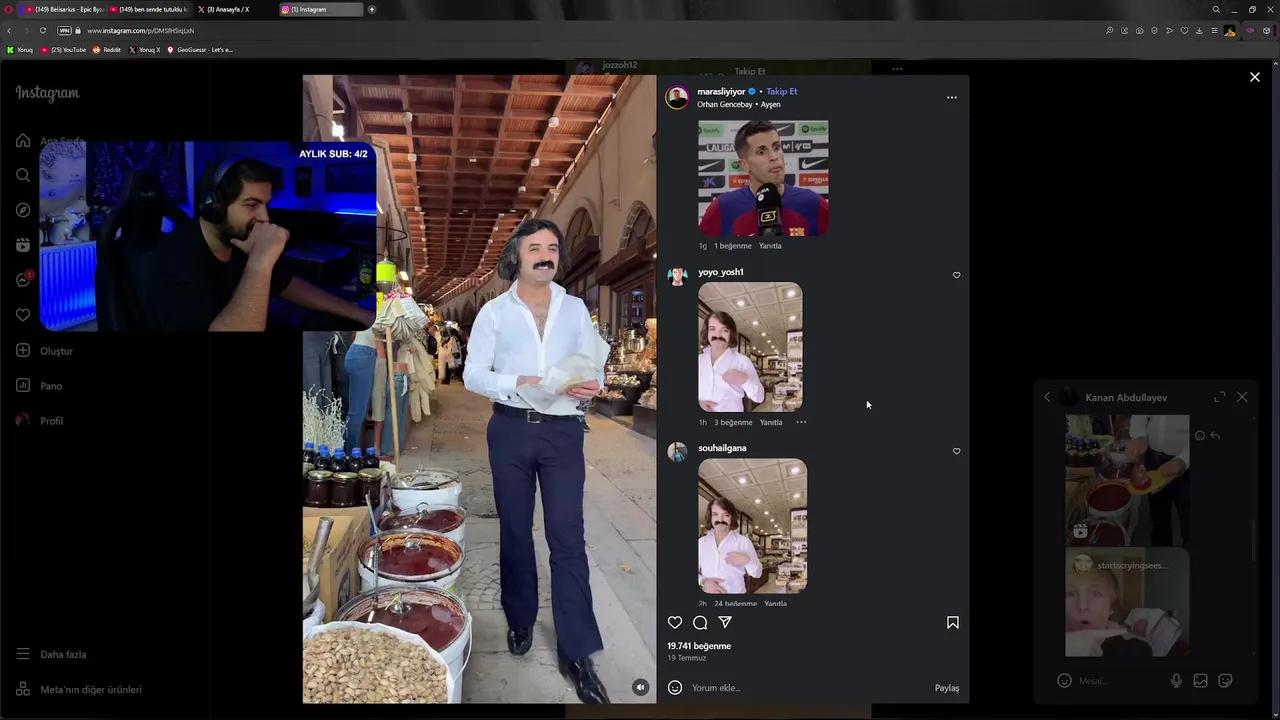Click the address bar URL
This screenshot has height=720, width=1280.
click(140, 31)
